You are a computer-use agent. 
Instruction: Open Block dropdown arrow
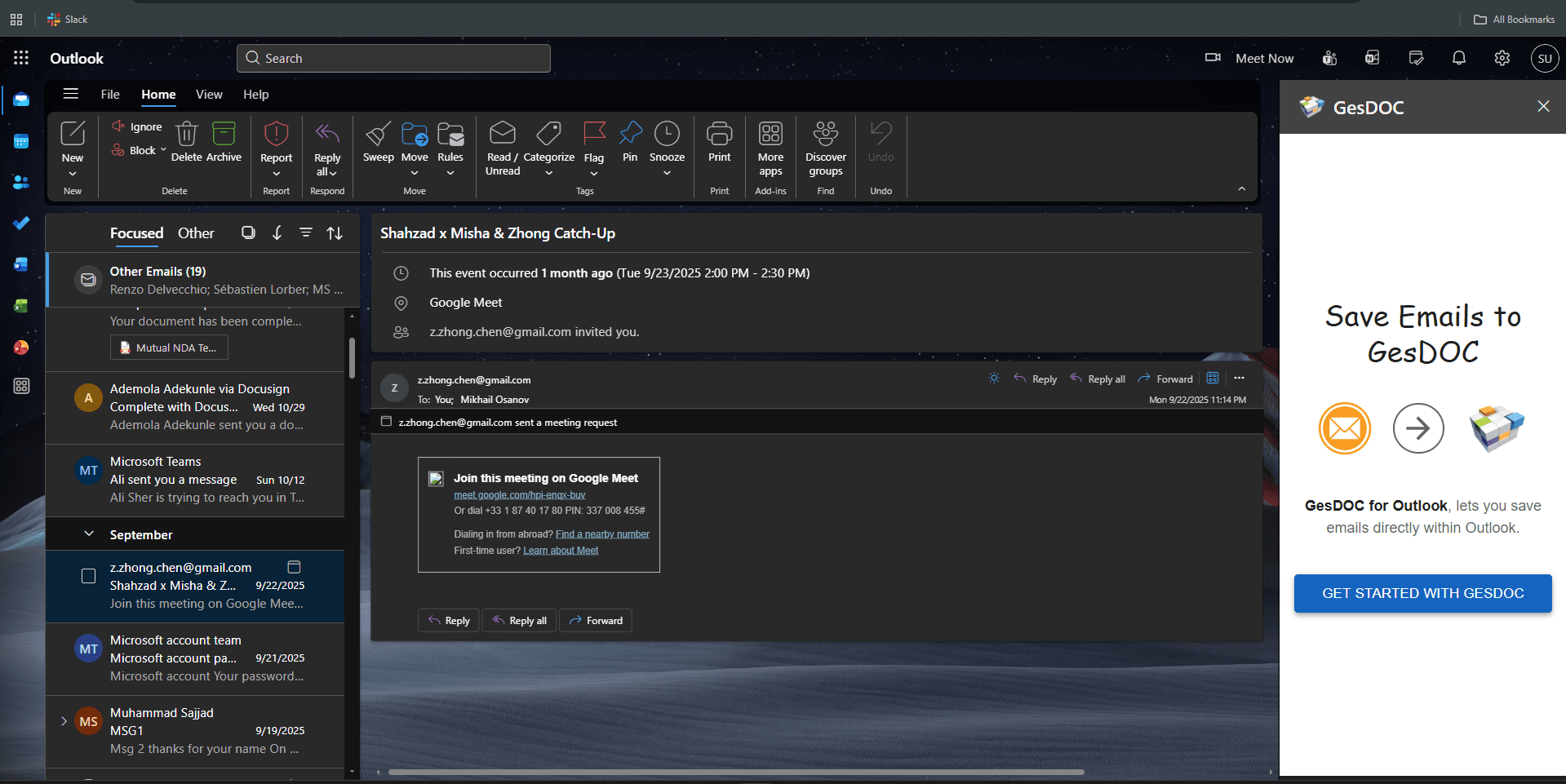(163, 150)
